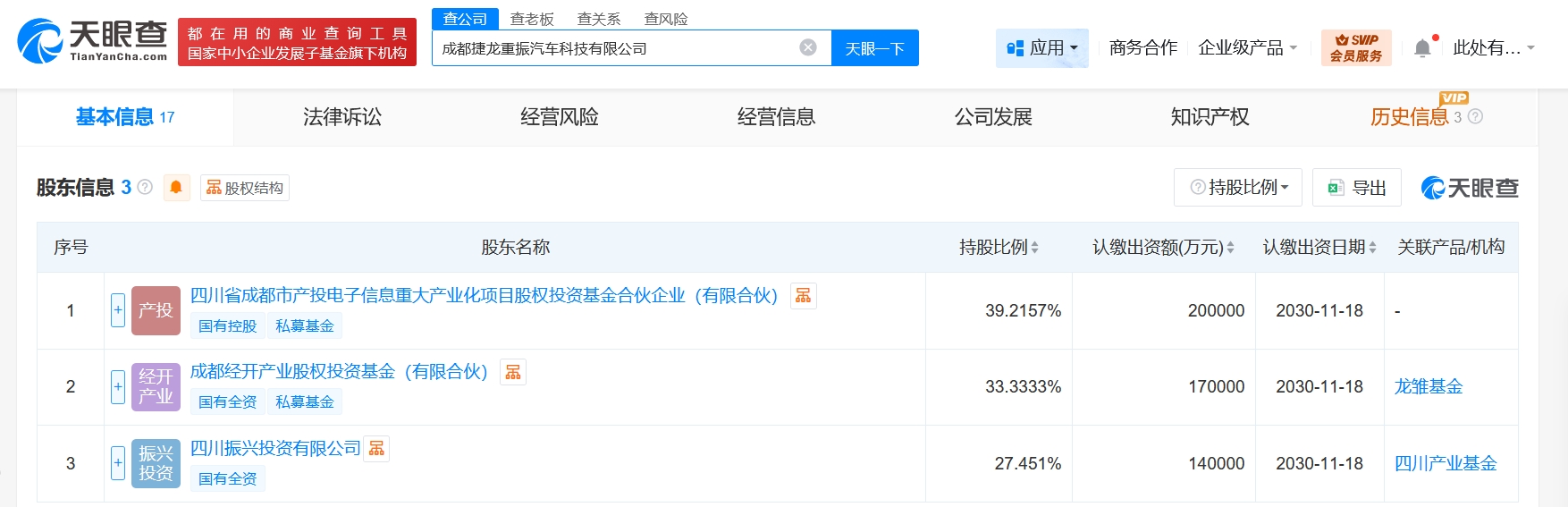Viewport: 1568px width, 507px height.
Task: Click the notification bell icon in header
Action: click(1422, 48)
